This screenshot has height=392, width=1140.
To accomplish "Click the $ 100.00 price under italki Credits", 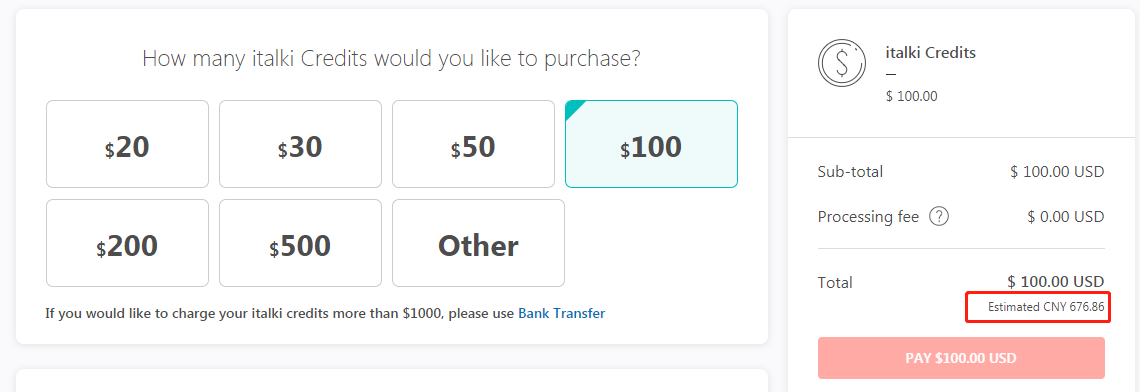I will (912, 96).
